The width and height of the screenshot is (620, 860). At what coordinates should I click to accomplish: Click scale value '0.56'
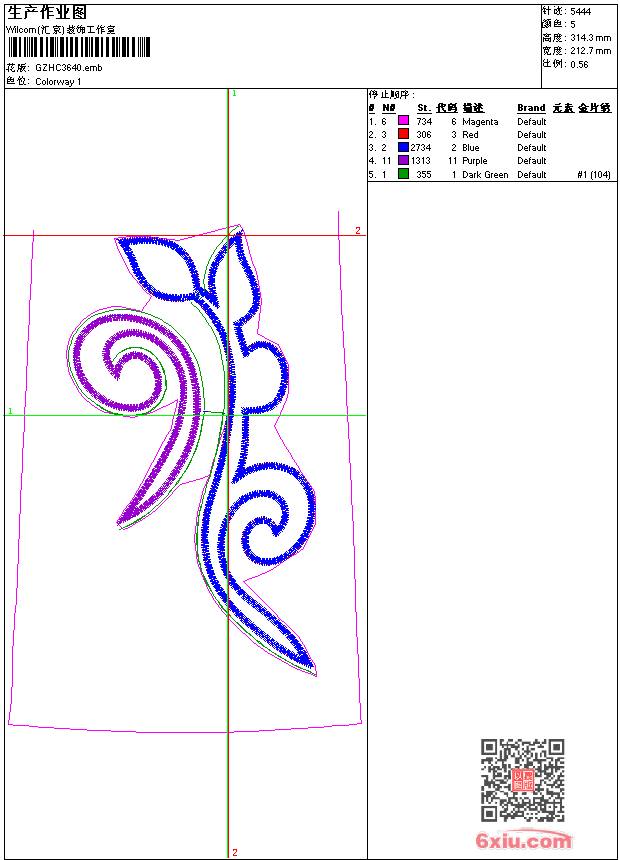(579, 65)
